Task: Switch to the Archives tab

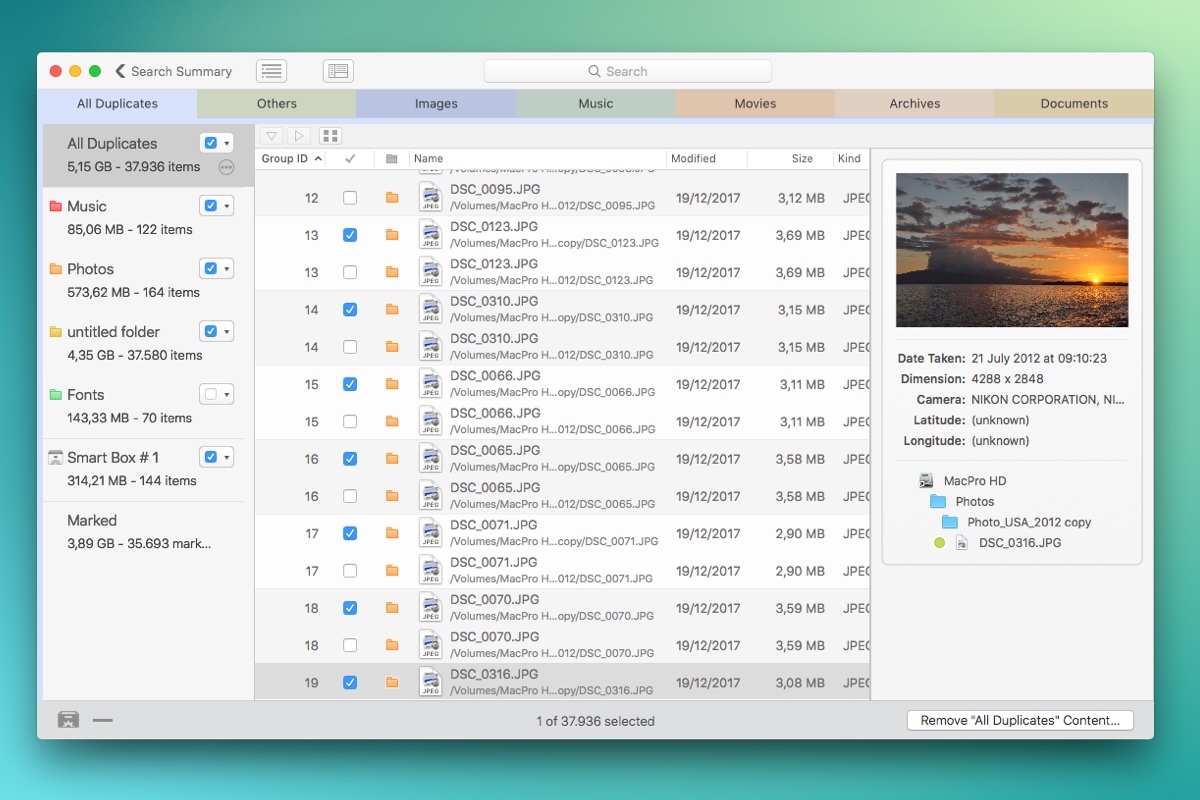Action: (915, 104)
